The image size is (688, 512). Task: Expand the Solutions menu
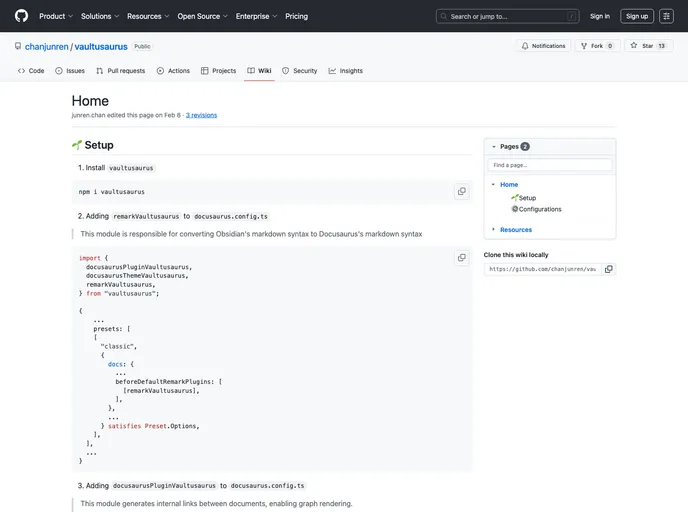[x=100, y=16]
